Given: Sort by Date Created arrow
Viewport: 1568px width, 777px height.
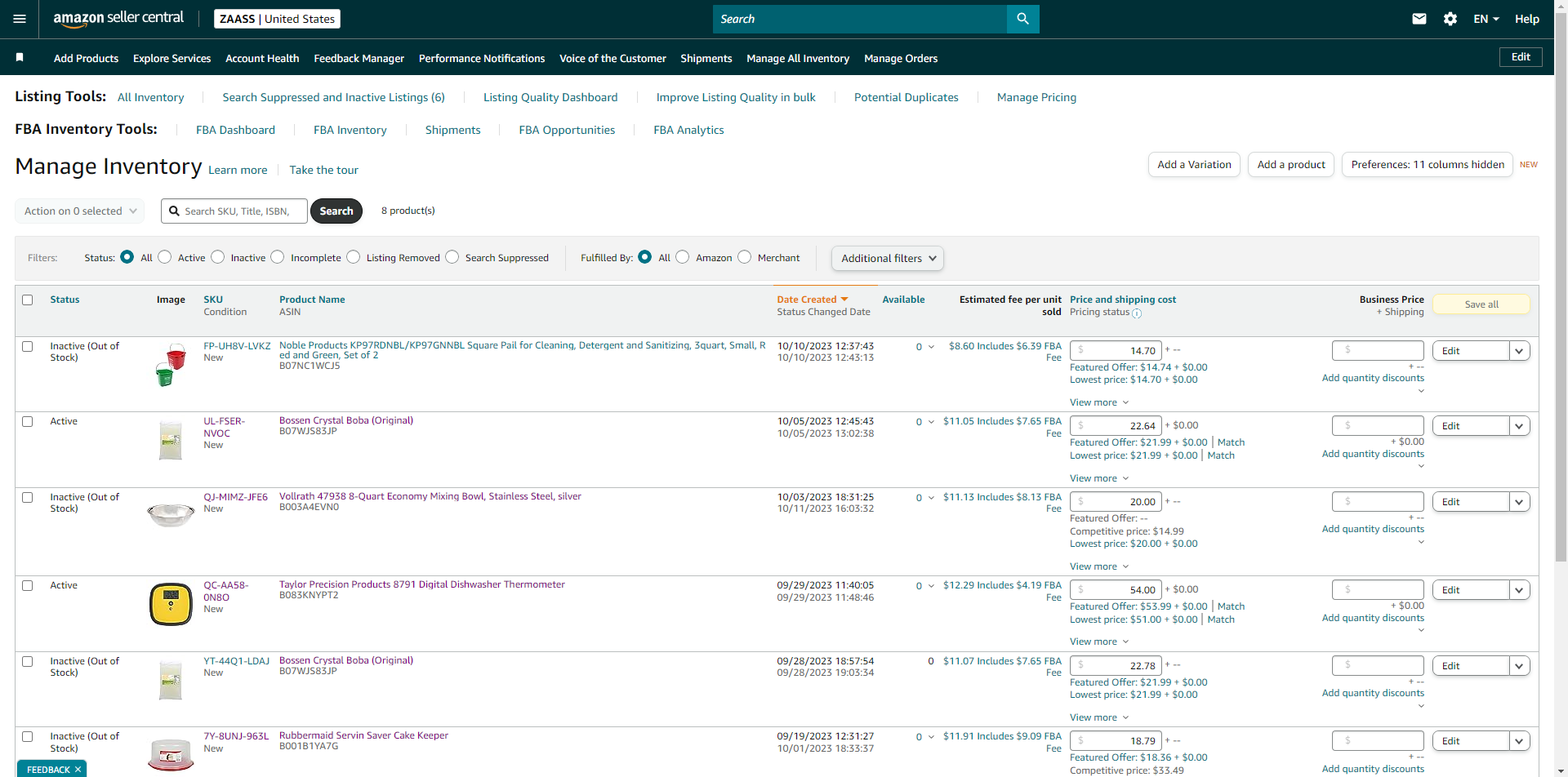Looking at the screenshot, I should point(844,300).
